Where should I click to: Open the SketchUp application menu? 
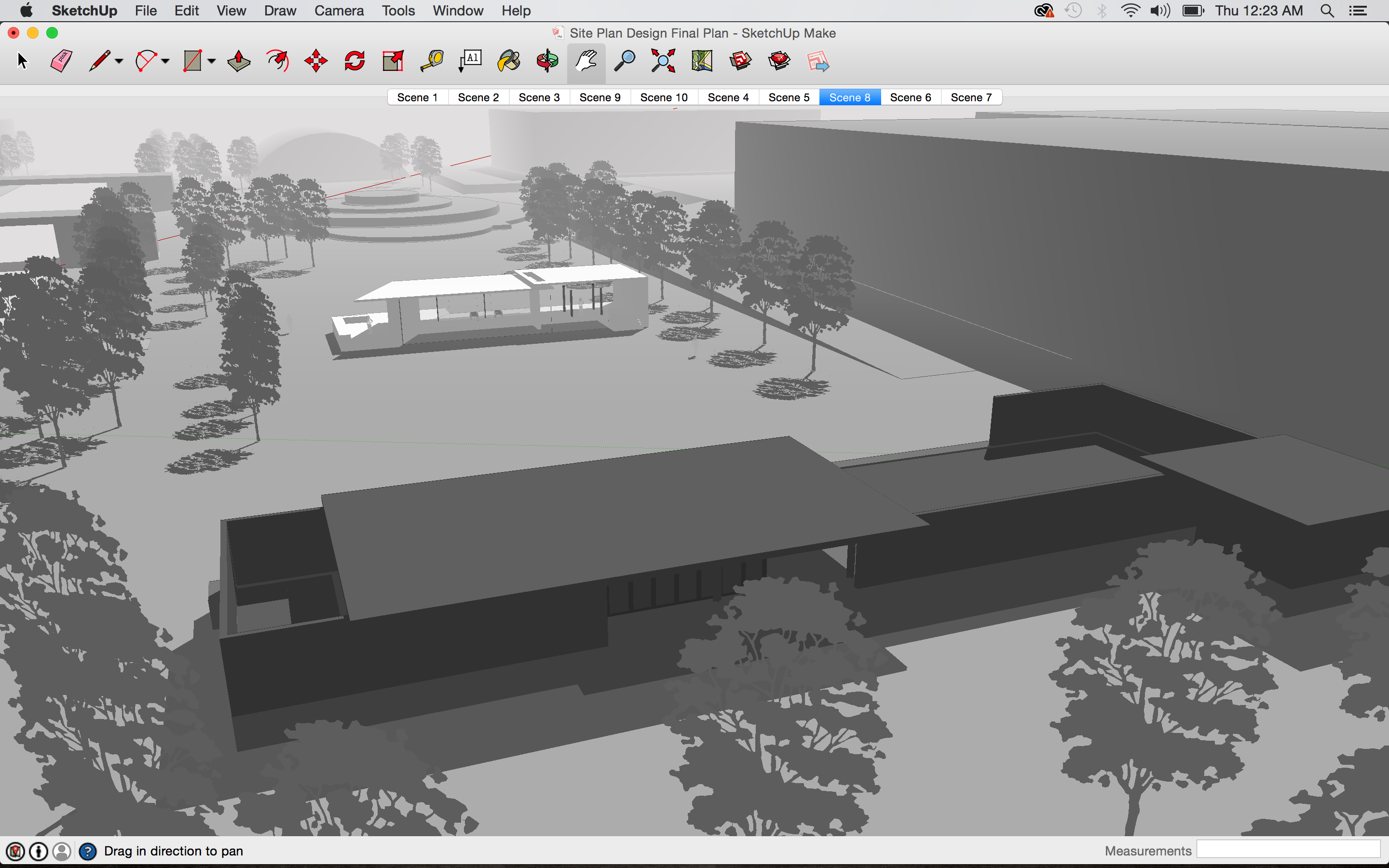coord(84,10)
